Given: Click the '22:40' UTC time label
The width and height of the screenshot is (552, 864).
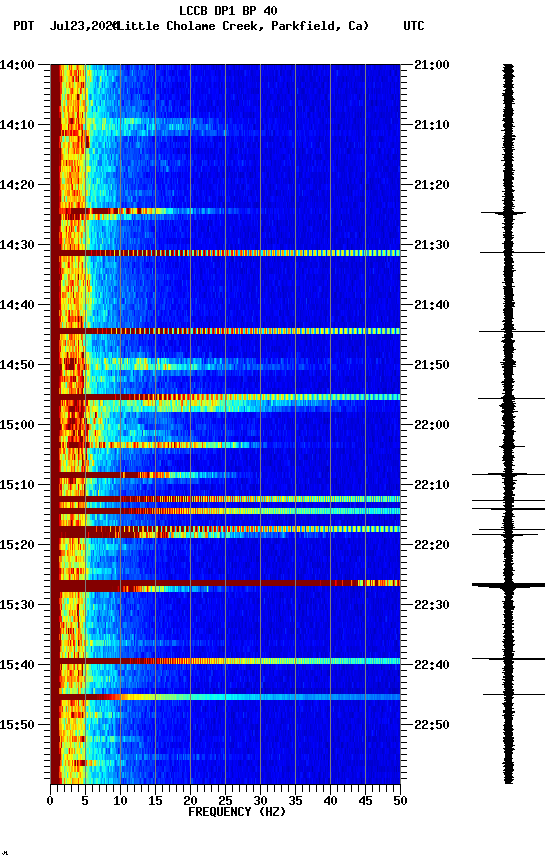Looking at the screenshot, I should coord(432,666).
